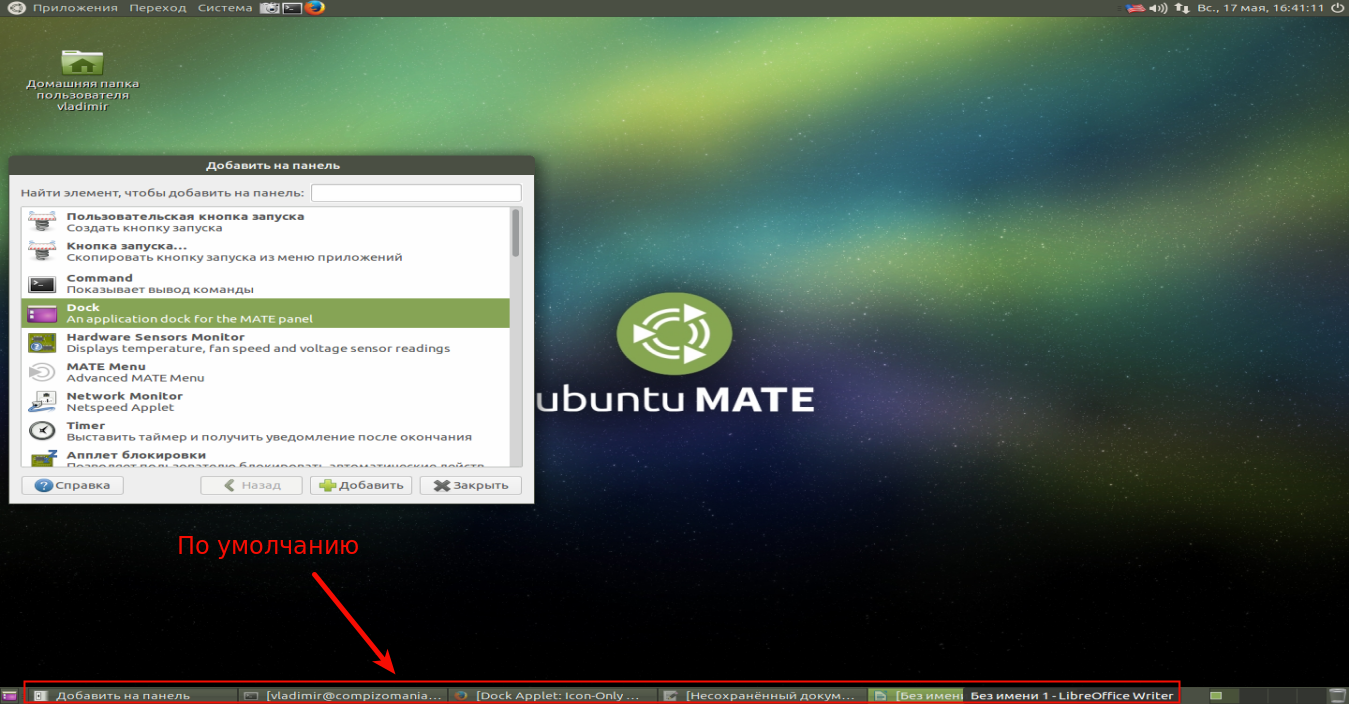
Task: Select 'Кнопка запуска...' list row
Action: [266, 251]
